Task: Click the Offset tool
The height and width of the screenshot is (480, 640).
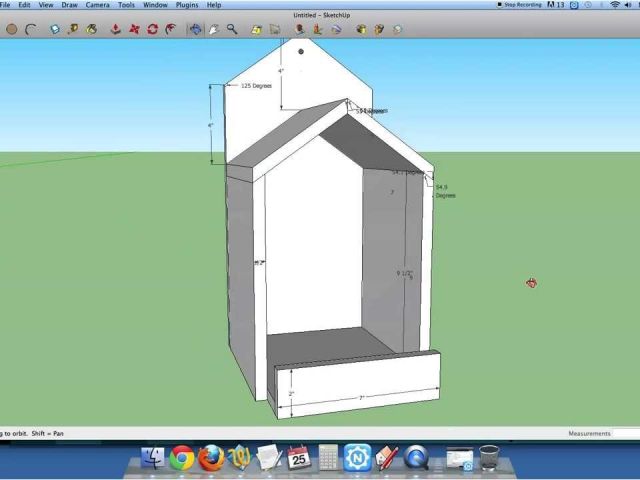Action: [x=172, y=30]
